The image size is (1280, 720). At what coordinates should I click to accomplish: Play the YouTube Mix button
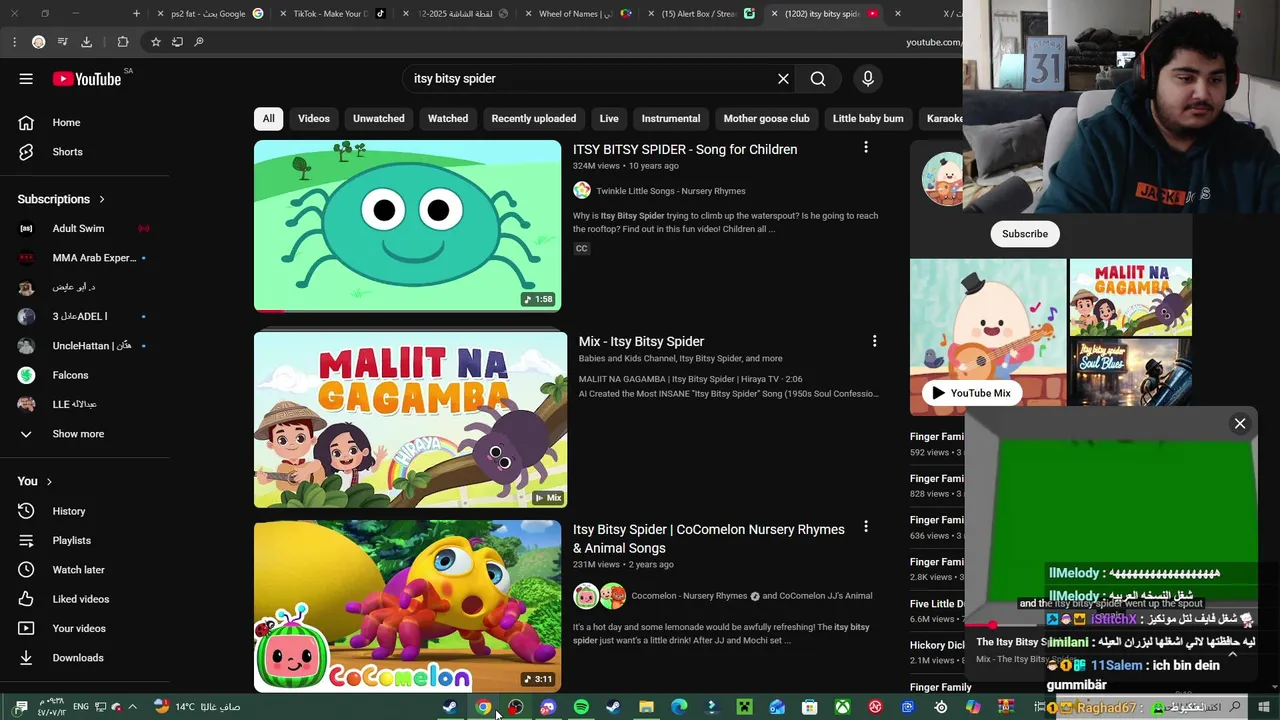[x=971, y=393]
